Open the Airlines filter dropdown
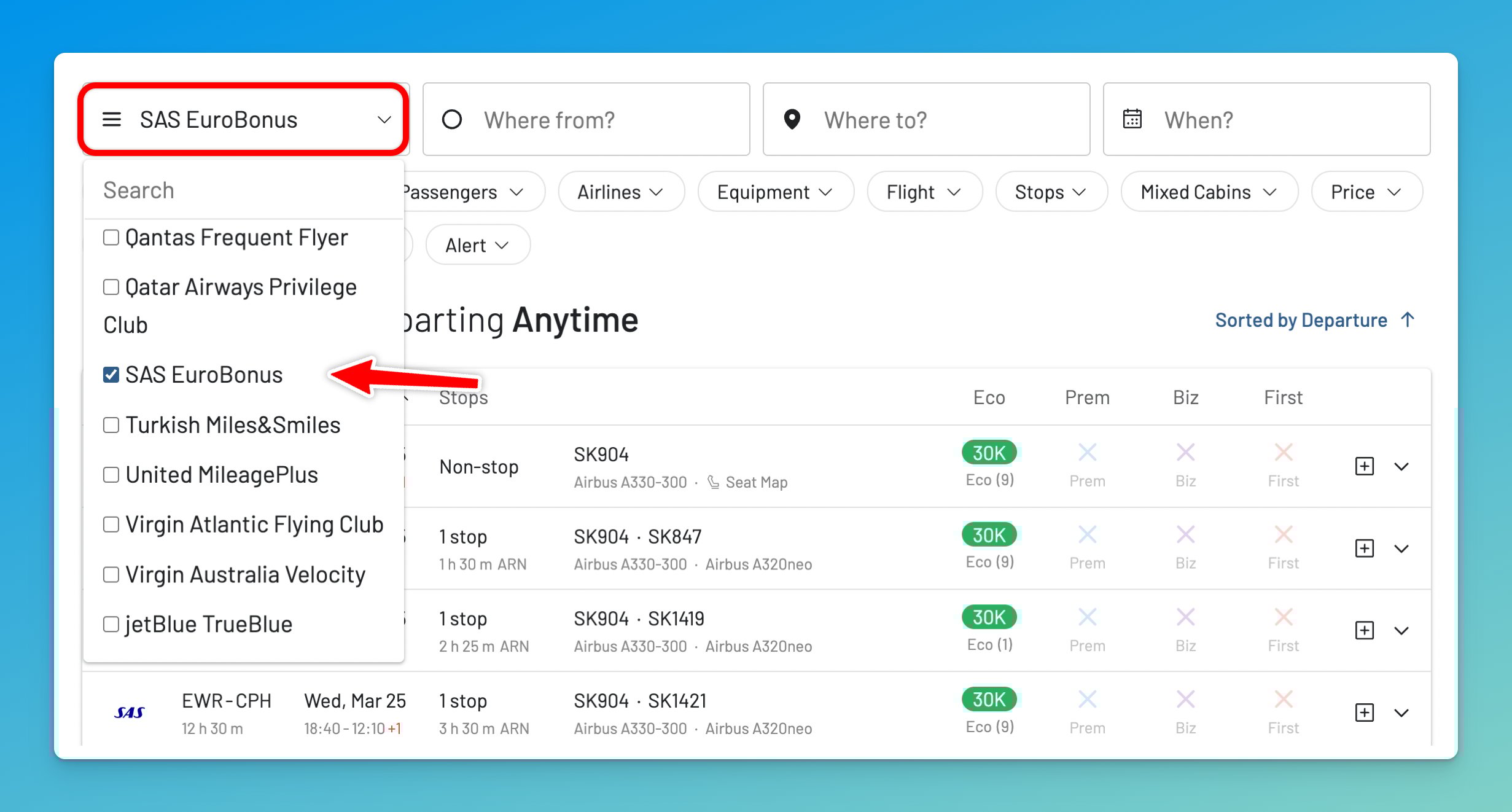This screenshot has height=812, width=1512. pyautogui.click(x=620, y=192)
